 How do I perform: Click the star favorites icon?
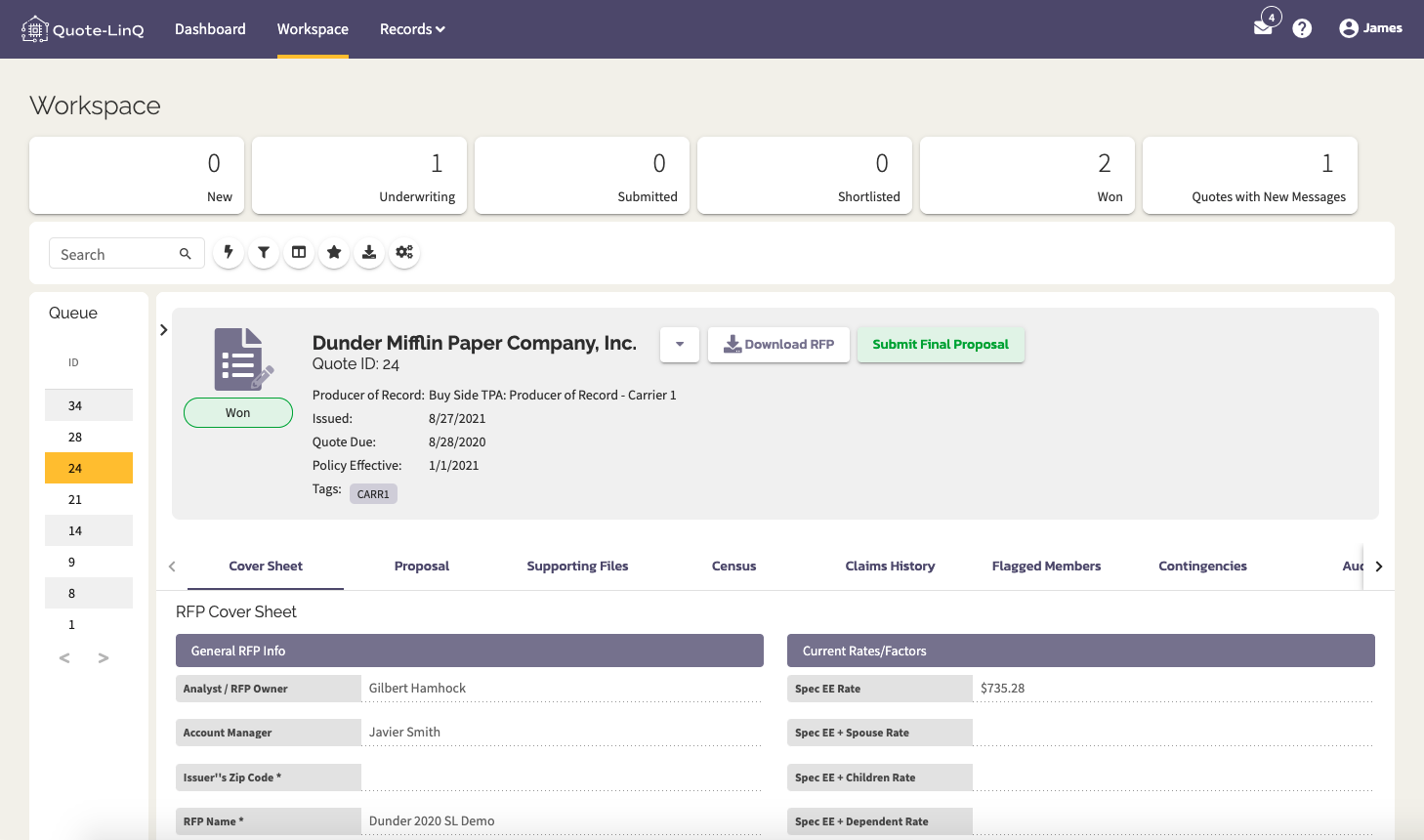click(x=334, y=252)
